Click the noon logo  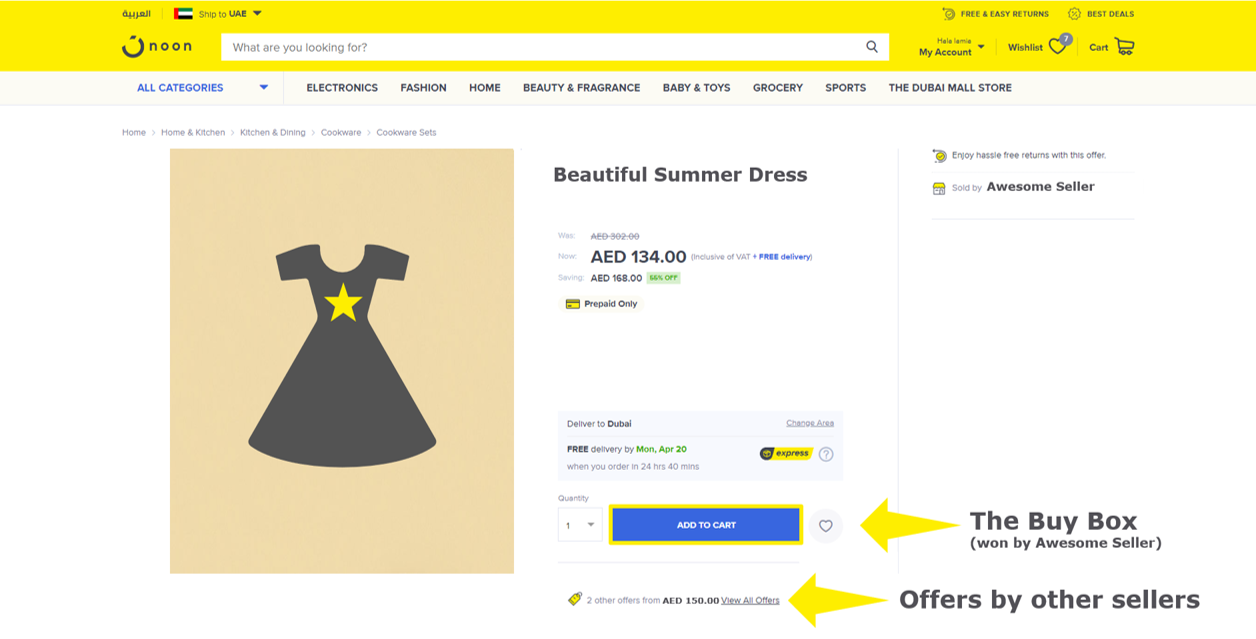point(156,47)
